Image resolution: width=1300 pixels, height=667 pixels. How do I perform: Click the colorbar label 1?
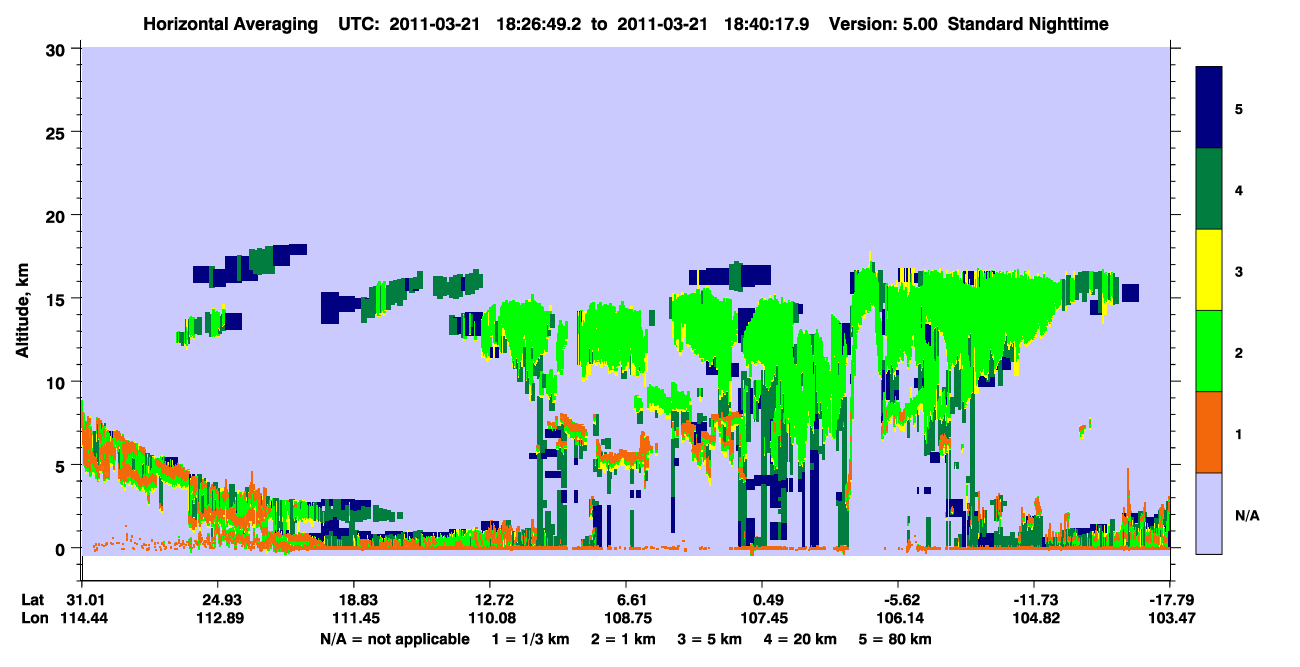[x=1239, y=433]
